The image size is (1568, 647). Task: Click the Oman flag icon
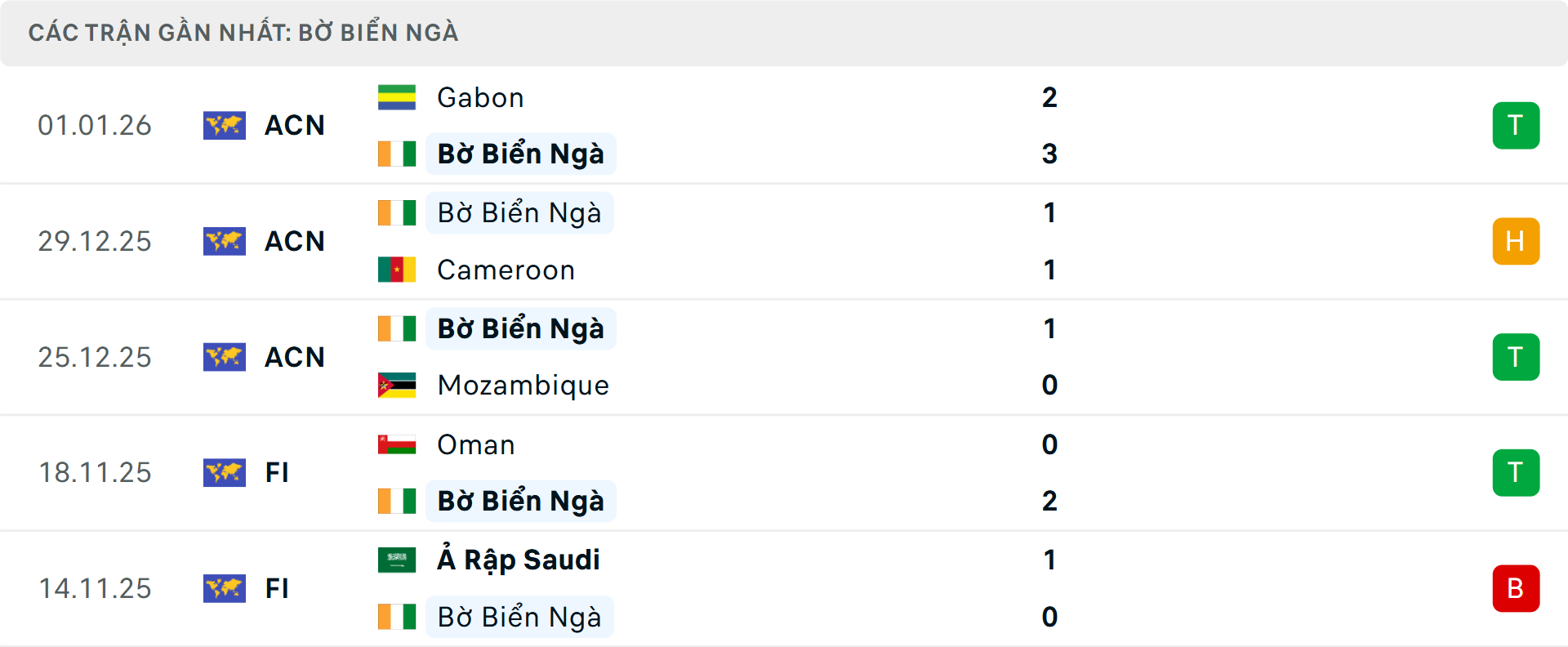click(396, 444)
